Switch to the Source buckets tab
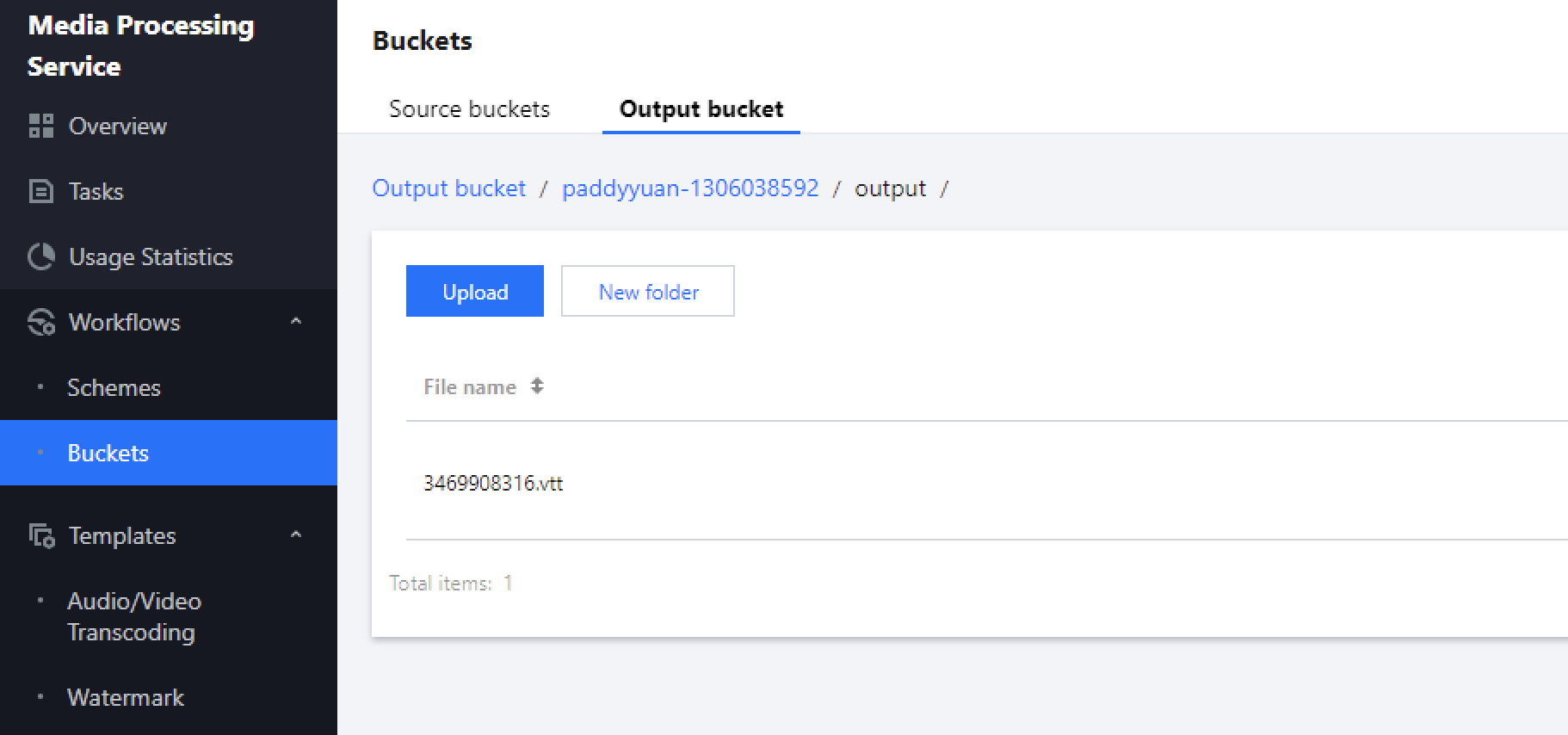The image size is (1568, 735). tap(469, 109)
